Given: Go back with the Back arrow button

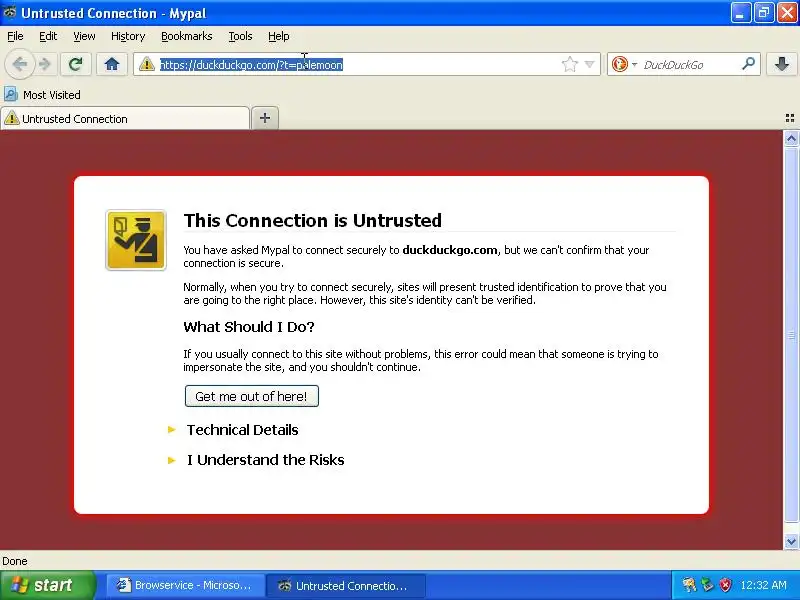Looking at the screenshot, I should (20, 64).
